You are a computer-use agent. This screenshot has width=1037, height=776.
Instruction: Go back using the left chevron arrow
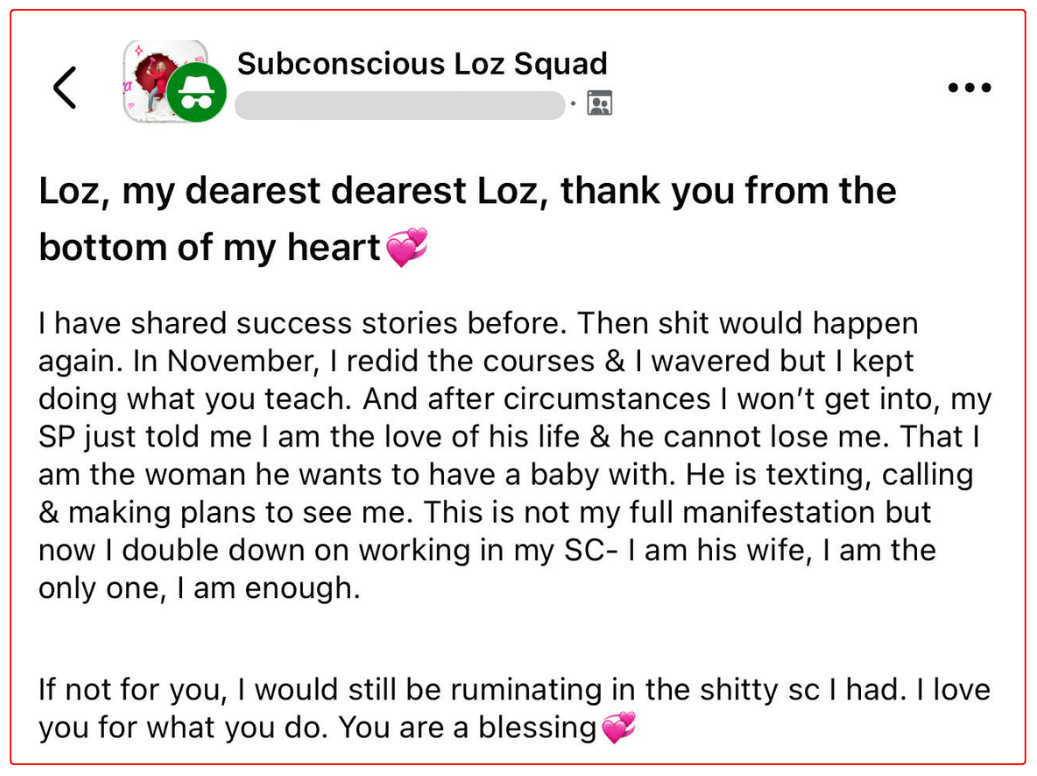(x=65, y=88)
